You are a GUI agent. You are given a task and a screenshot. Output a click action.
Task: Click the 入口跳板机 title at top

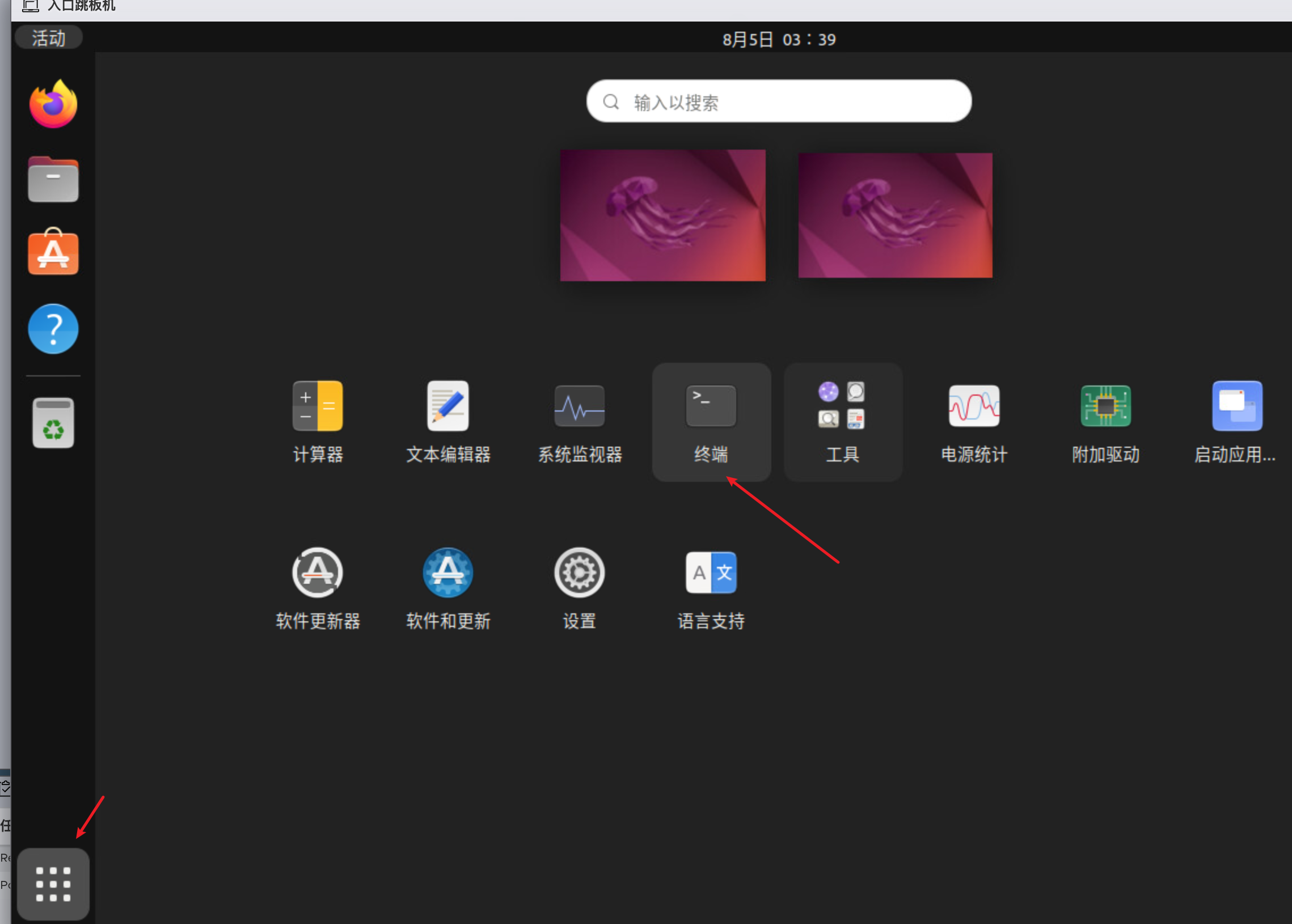(82, 6)
